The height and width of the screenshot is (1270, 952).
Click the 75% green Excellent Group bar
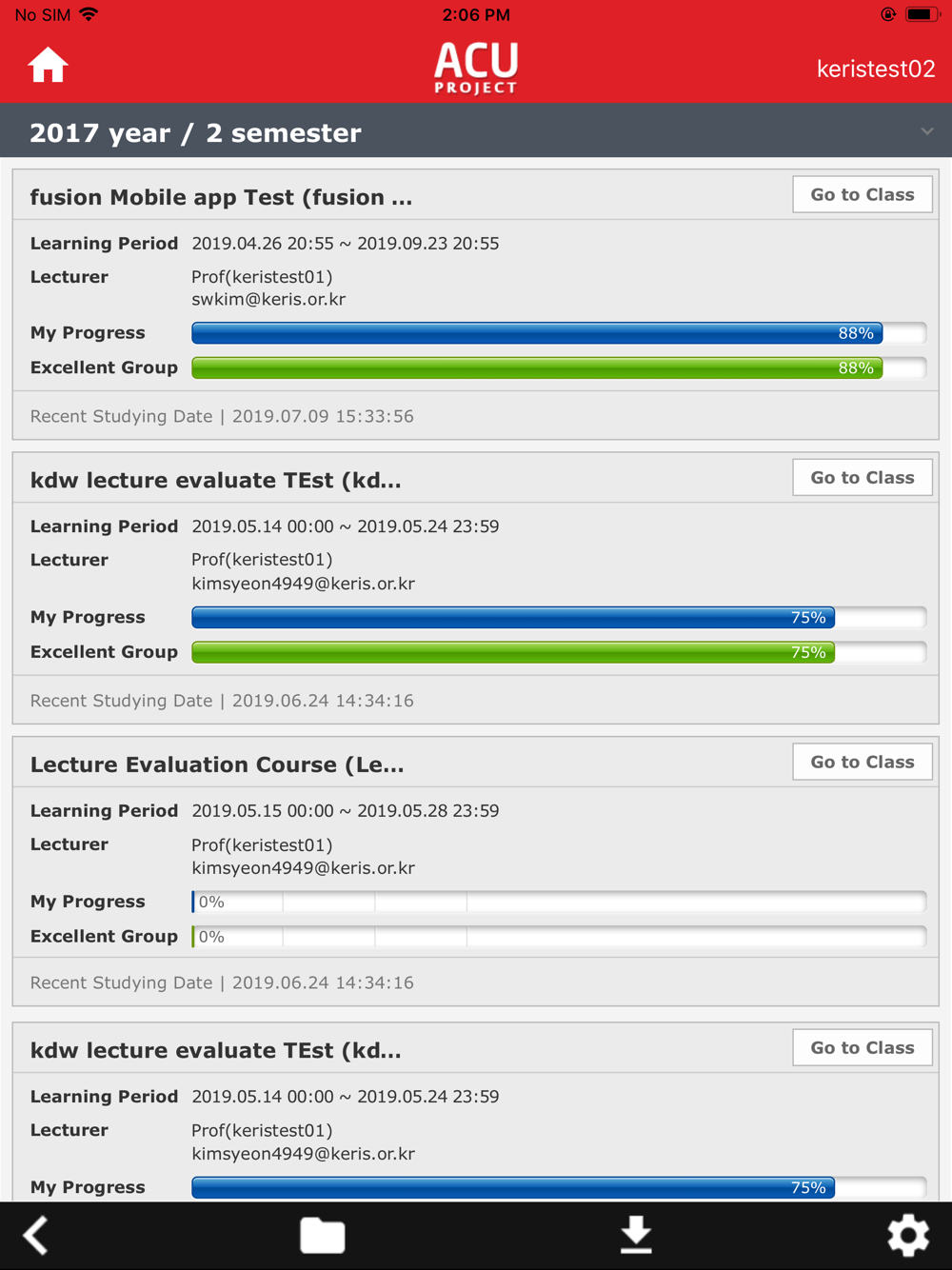click(x=559, y=652)
